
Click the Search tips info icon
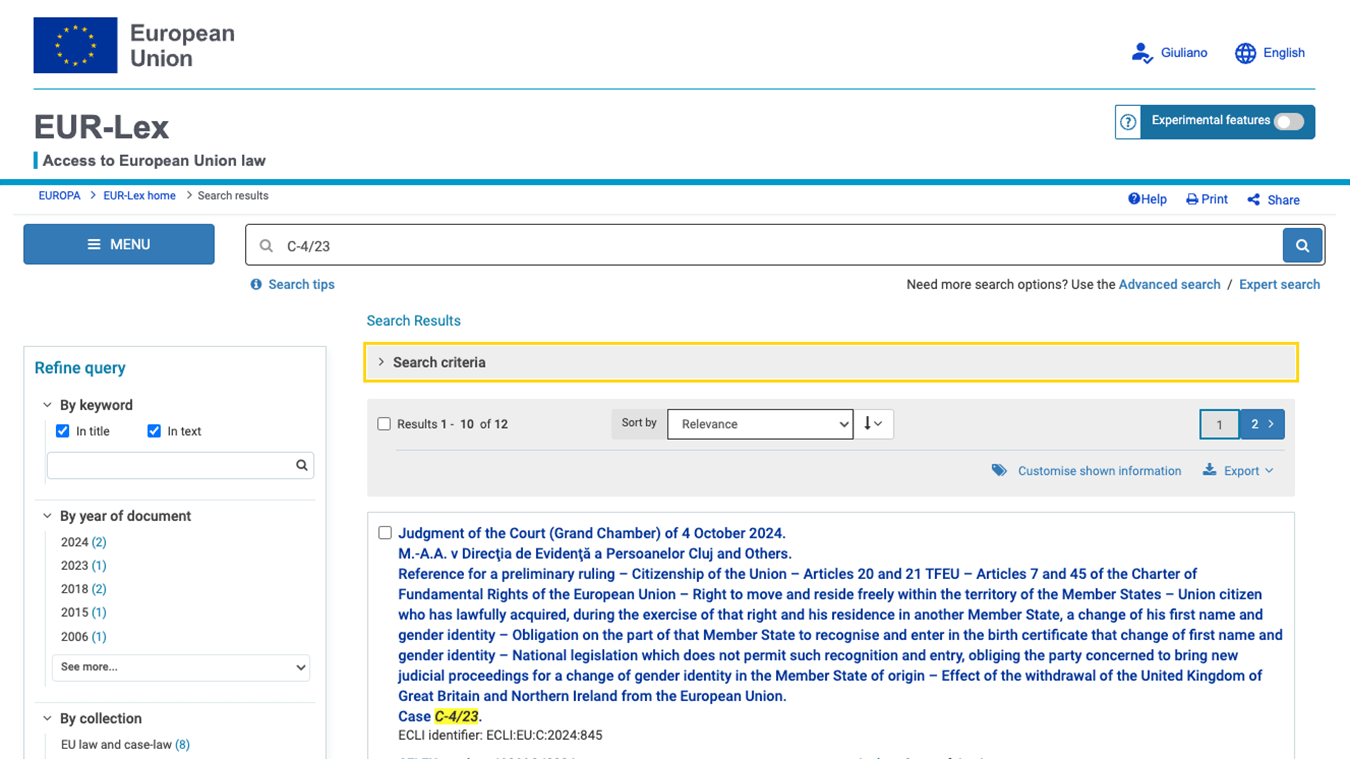[x=256, y=284]
